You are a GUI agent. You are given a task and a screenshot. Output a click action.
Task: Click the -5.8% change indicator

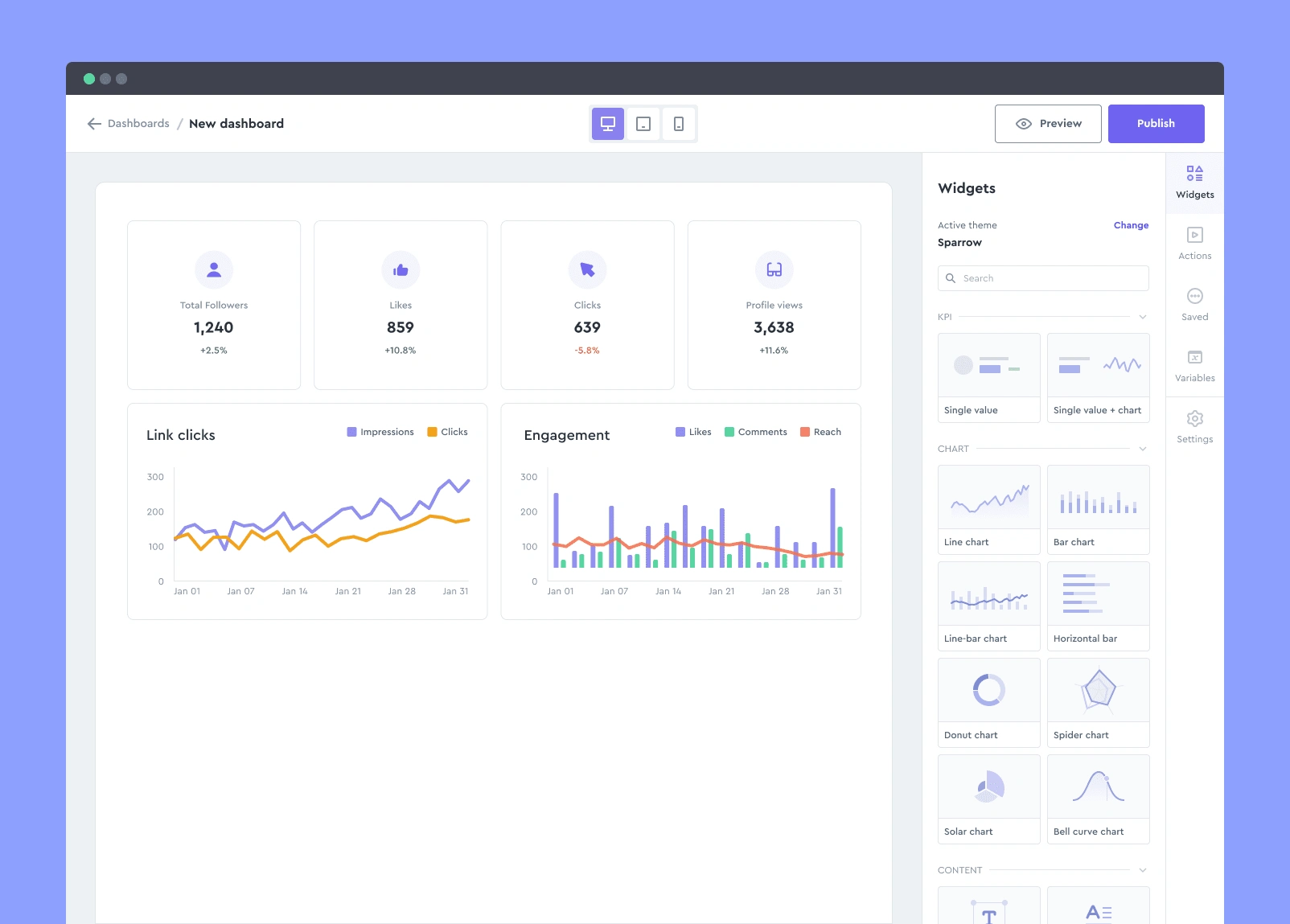tap(587, 351)
